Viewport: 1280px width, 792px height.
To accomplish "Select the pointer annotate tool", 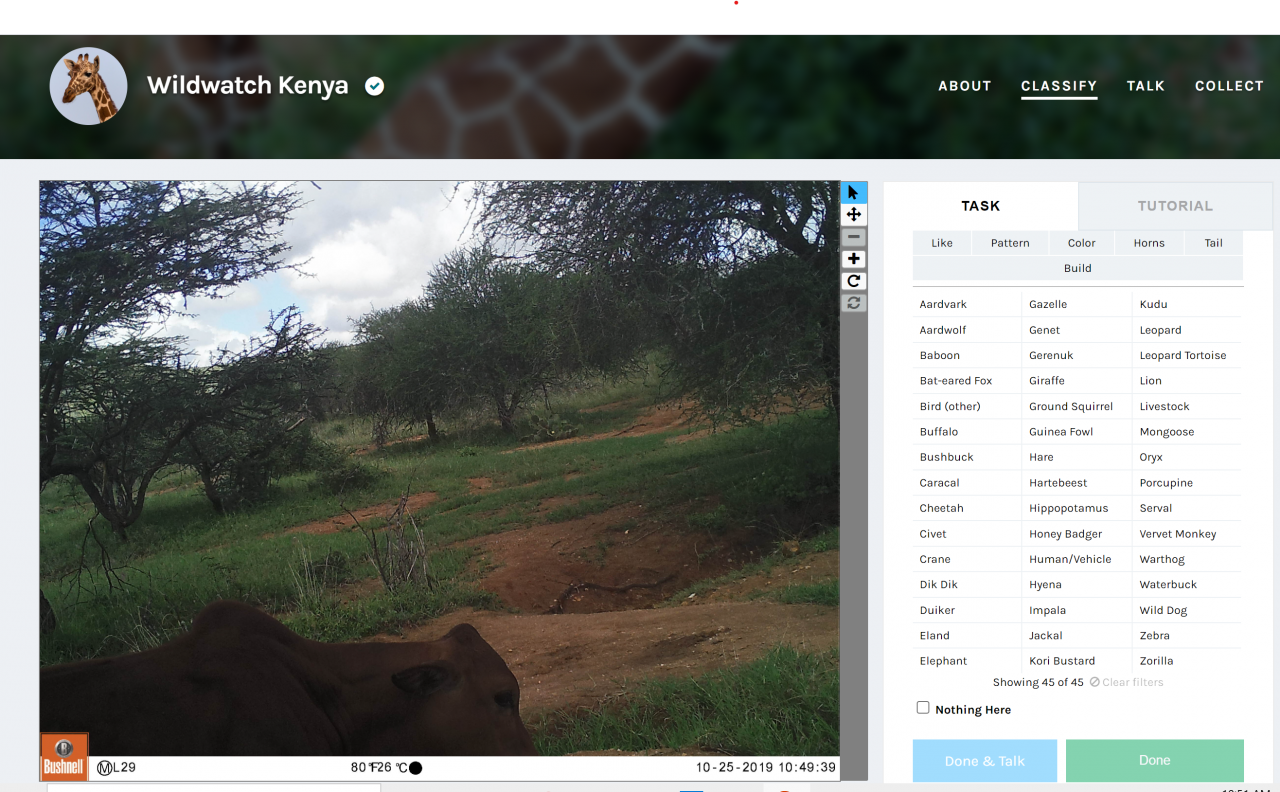I will tap(854, 192).
